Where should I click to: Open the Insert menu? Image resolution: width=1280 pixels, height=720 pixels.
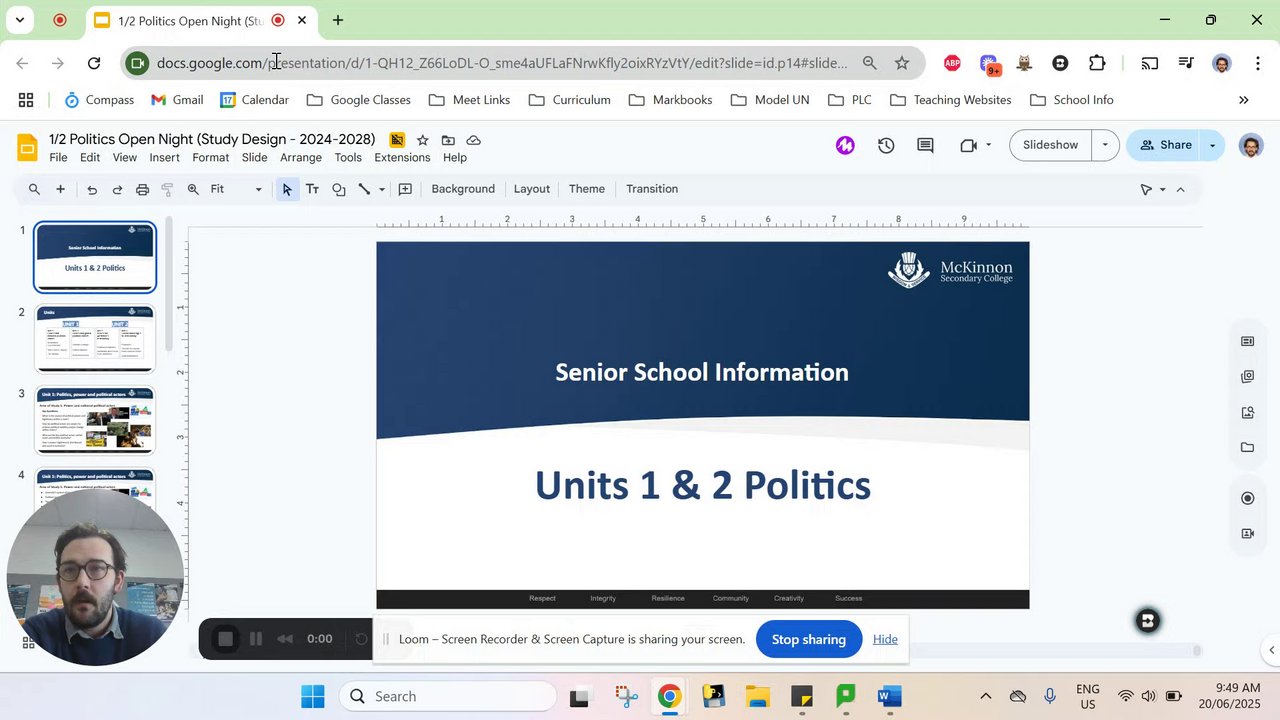tap(164, 158)
